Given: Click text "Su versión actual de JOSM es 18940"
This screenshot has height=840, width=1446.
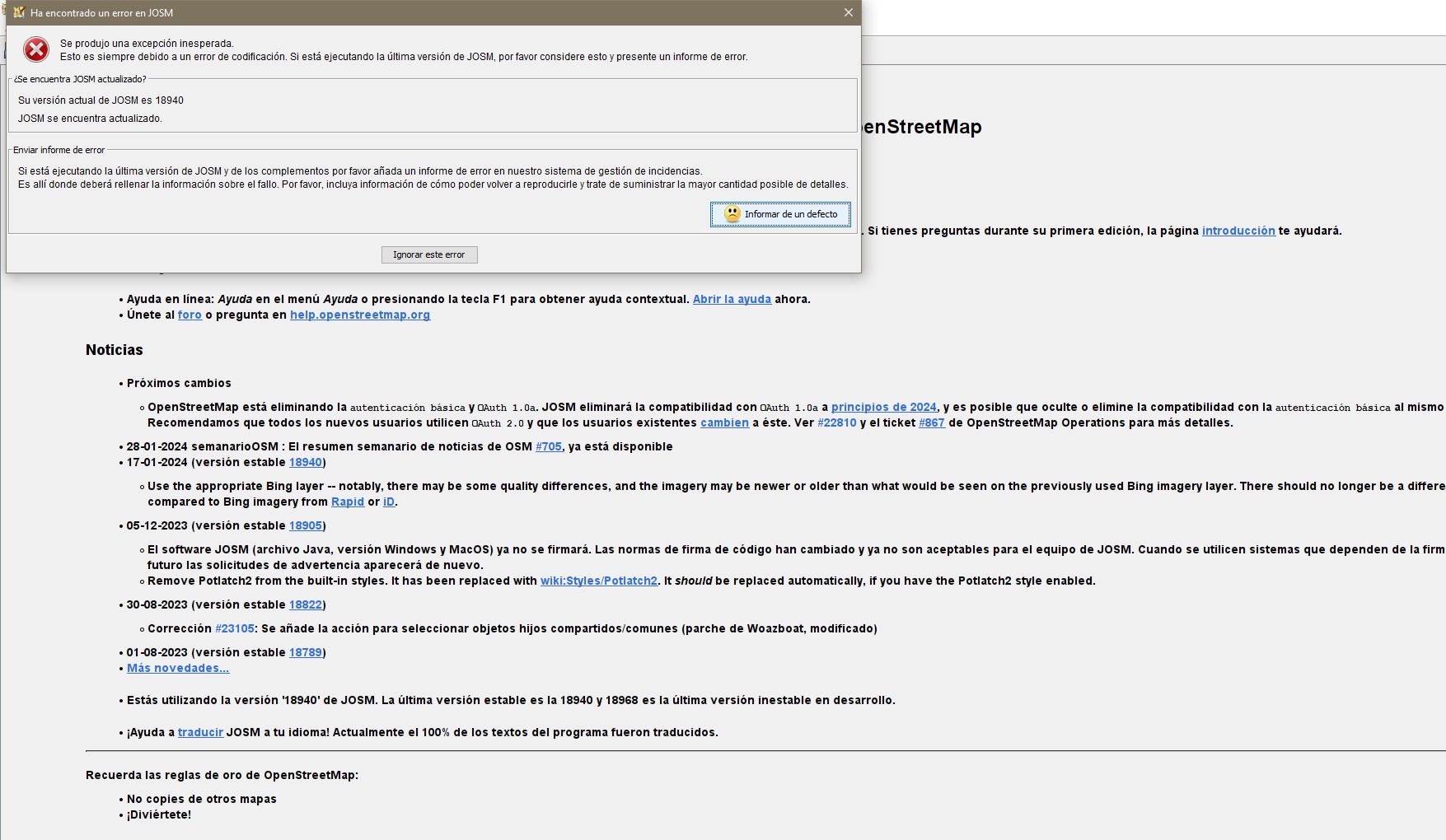Looking at the screenshot, I should (x=101, y=100).
